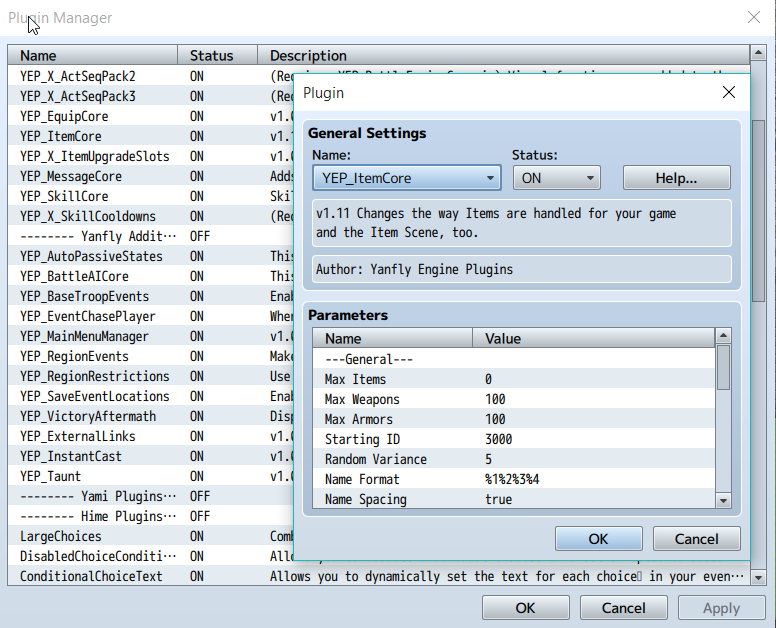Image resolution: width=776 pixels, height=628 pixels.
Task: Select the DisabledChoiceConditi… plugin row
Action: [x=150, y=556]
